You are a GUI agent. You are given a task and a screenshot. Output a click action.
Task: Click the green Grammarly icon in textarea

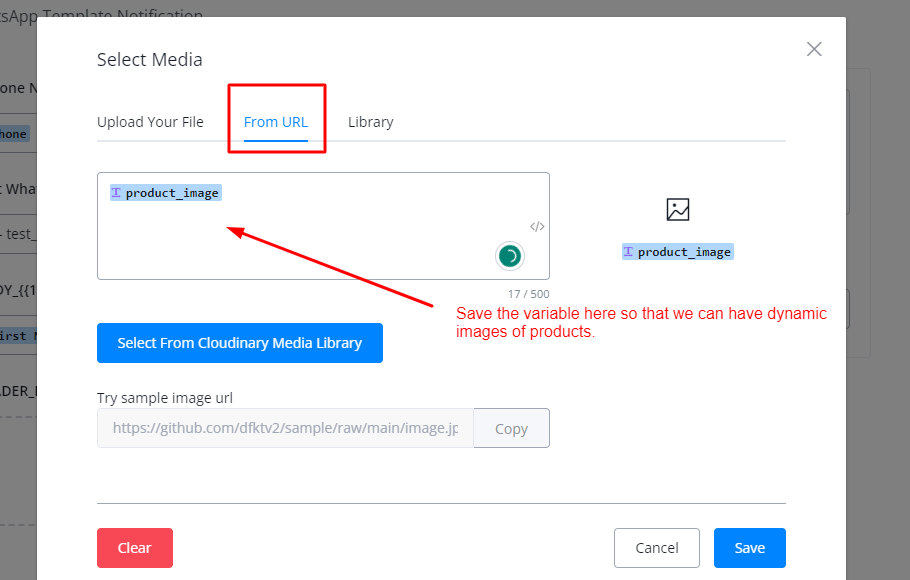[510, 257]
